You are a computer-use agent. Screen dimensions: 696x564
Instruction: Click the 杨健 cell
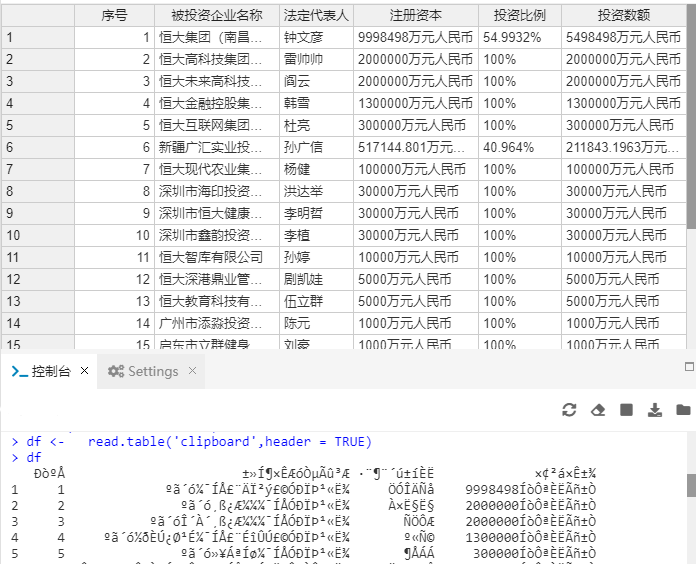[316, 170]
